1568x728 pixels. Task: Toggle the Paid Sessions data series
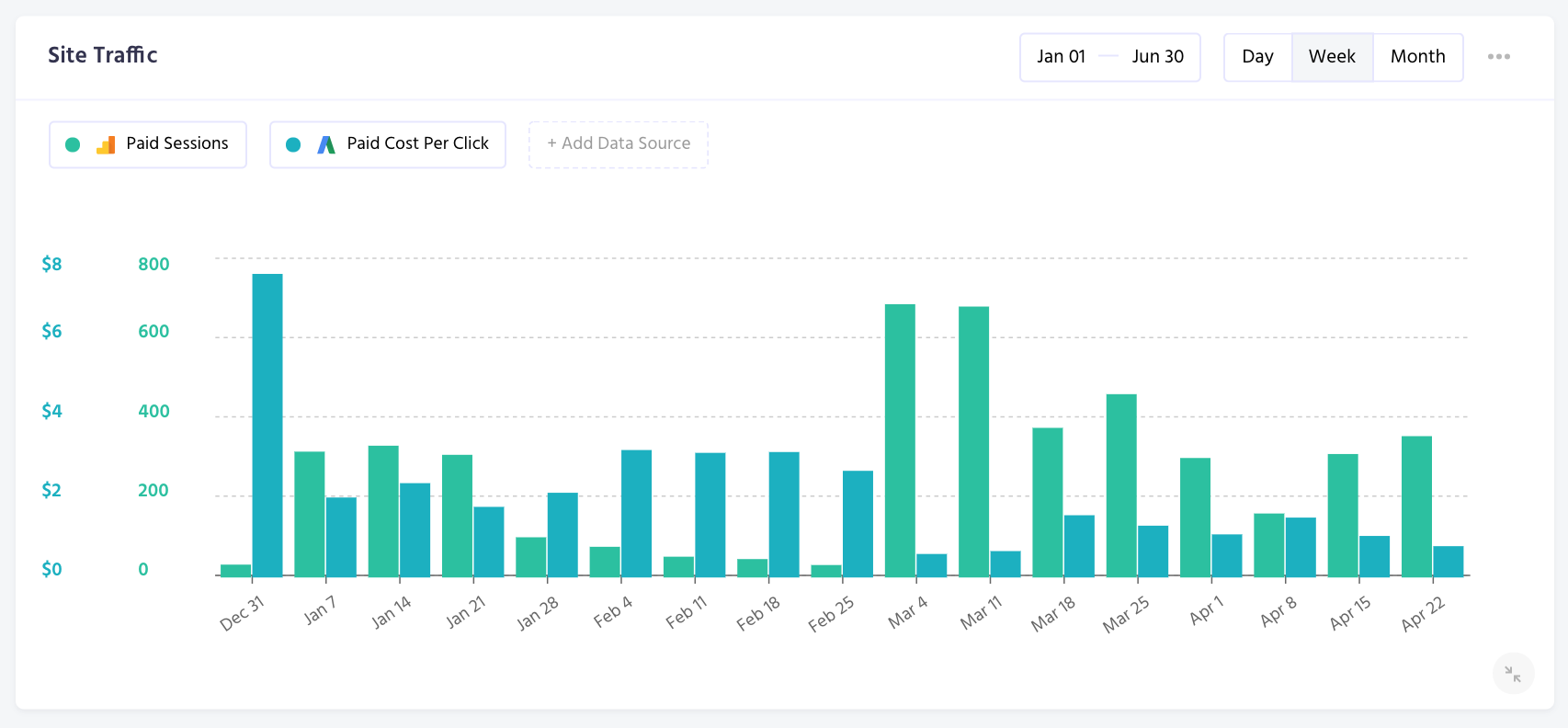tap(176, 144)
